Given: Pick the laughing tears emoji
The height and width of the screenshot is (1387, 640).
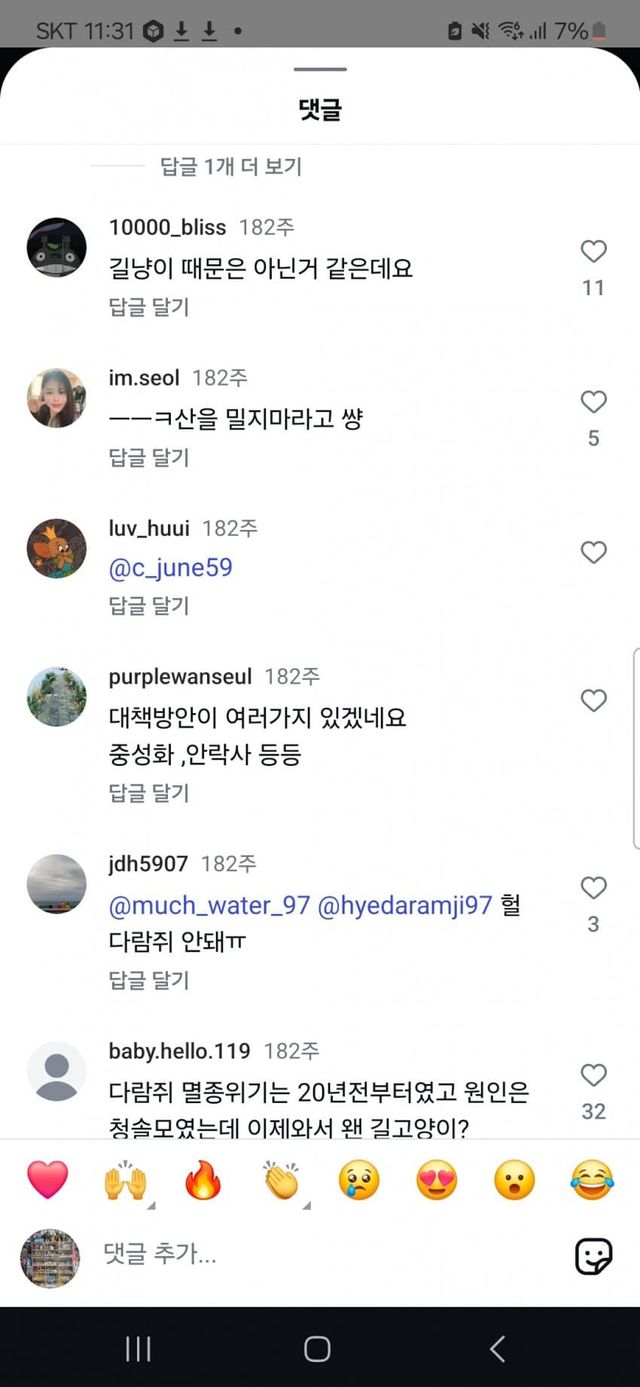Looking at the screenshot, I should click(x=592, y=1180).
